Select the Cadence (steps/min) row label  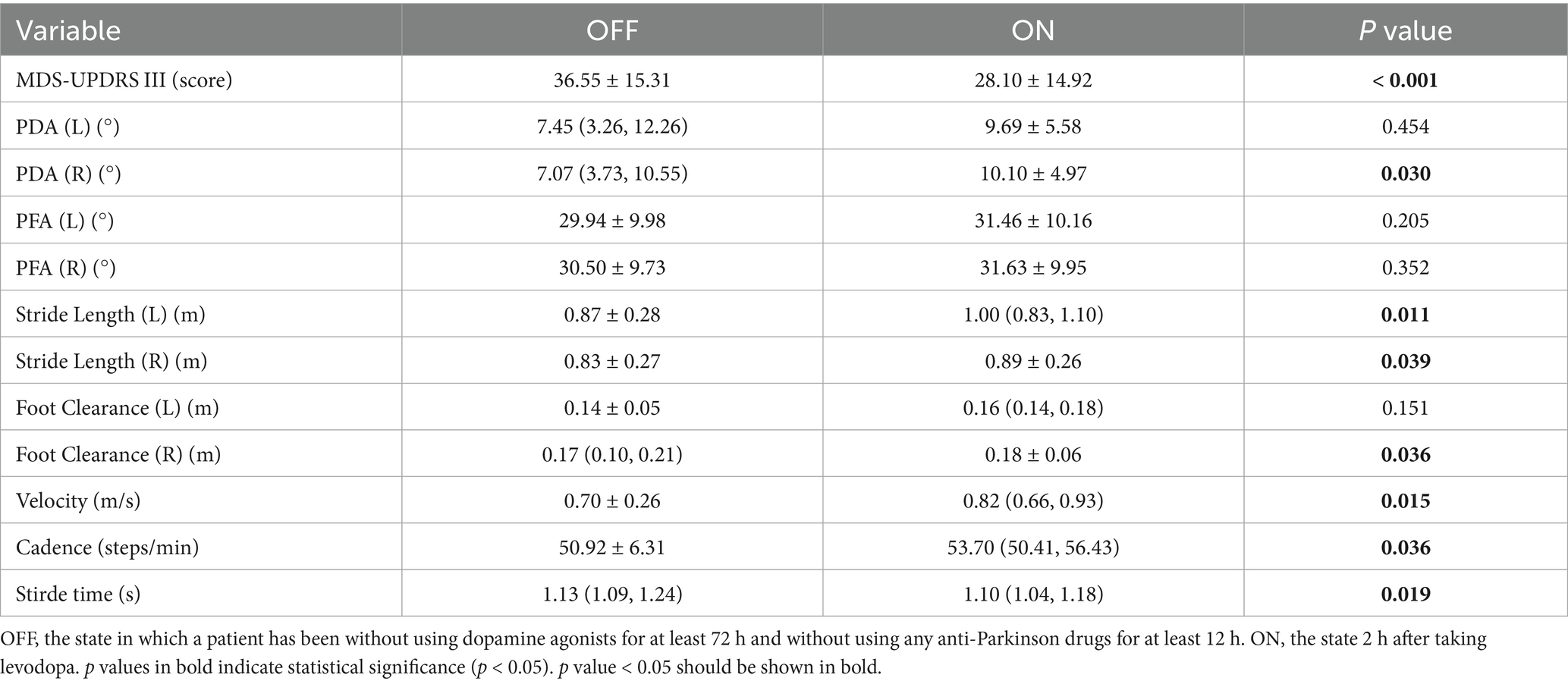point(107,548)
